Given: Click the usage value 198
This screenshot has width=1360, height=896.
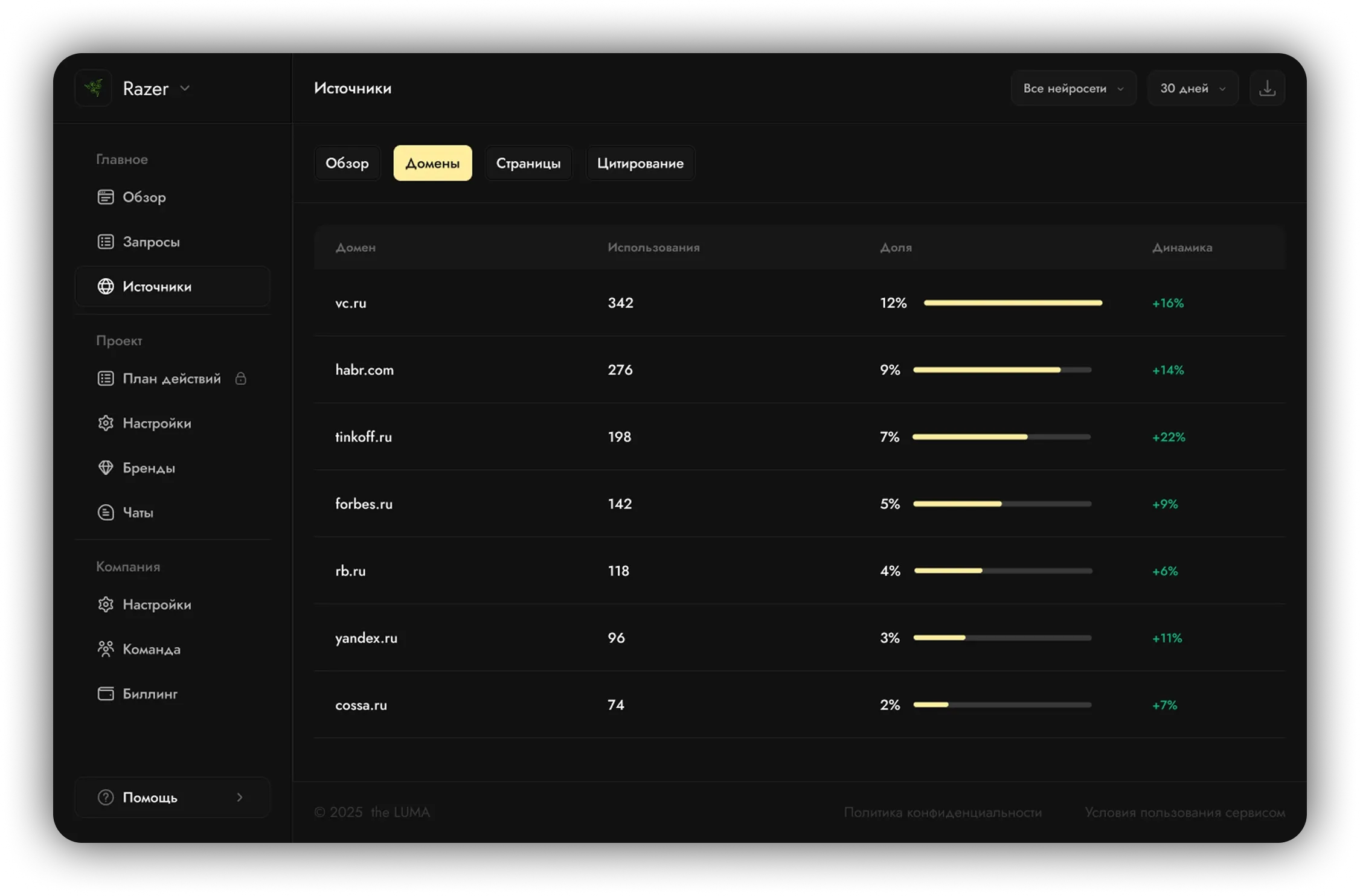Looking at the screenshot, I should (620, 437).
